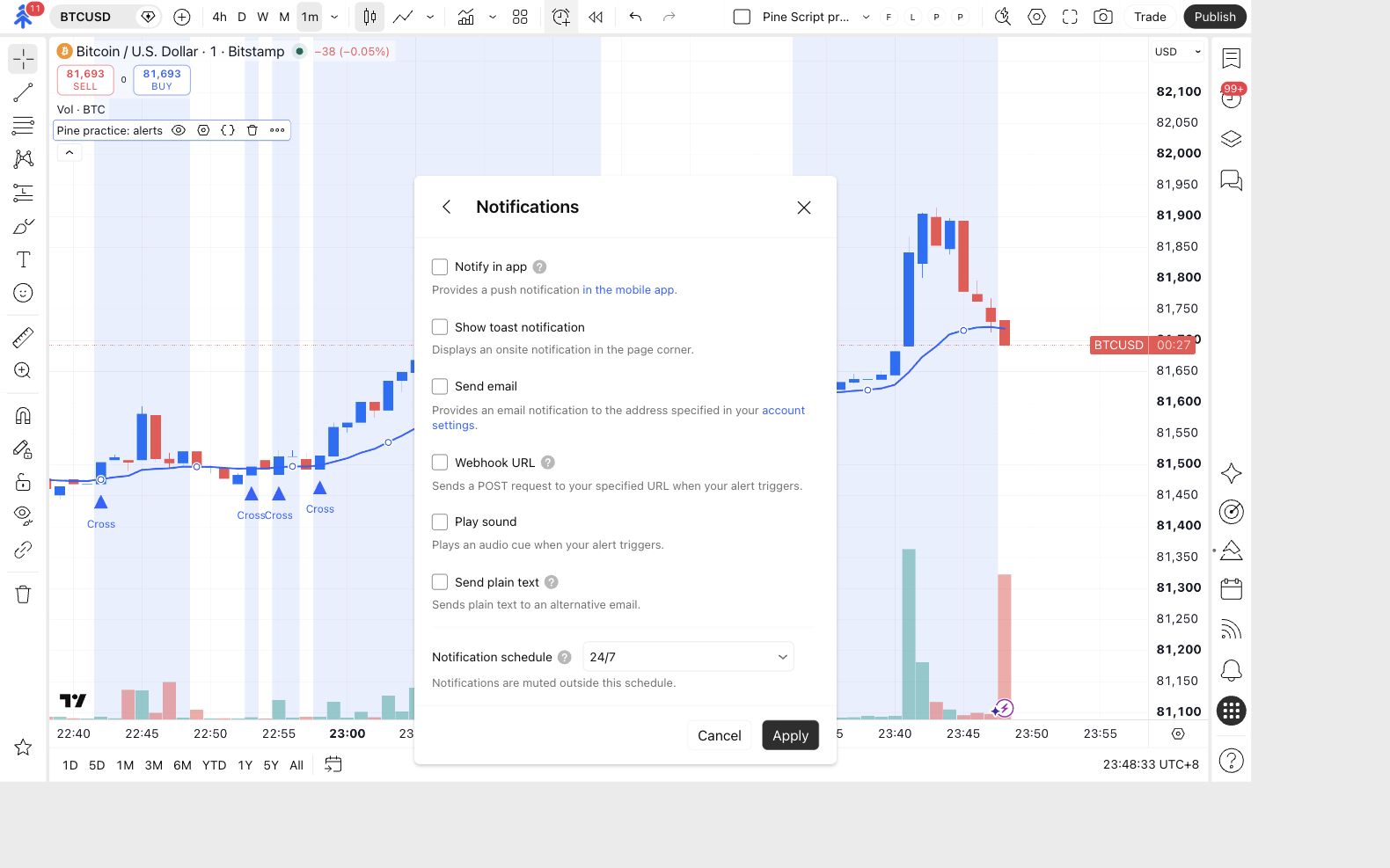1390x868 pixels.
Task: Select the ruler measure tool
Action: (23, 337)
